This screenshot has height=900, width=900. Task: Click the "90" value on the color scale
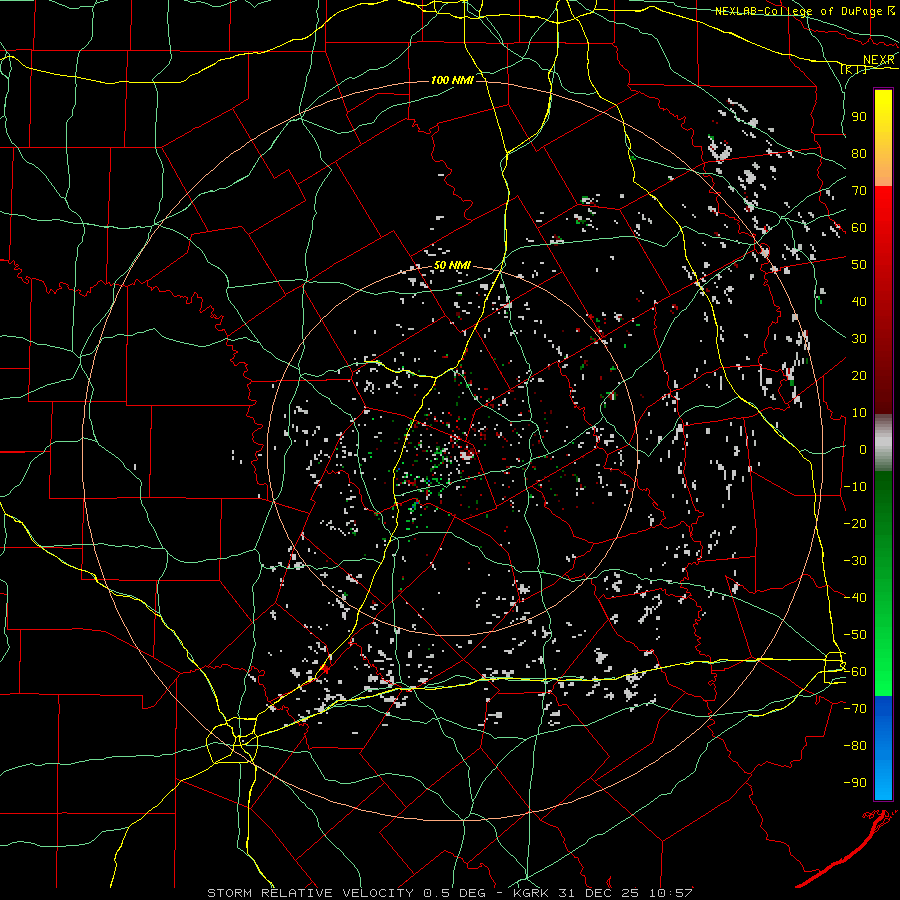tap(859, 117)
